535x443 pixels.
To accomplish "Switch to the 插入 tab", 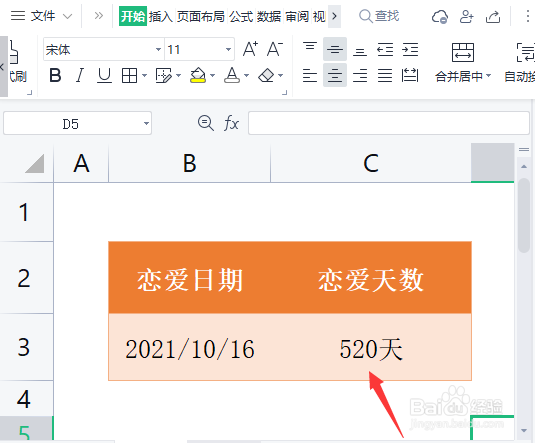I will (x=161, y=16).
